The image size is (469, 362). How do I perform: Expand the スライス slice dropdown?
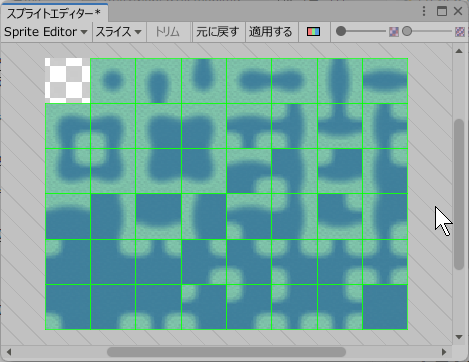pyautogui.click(x=119, y=32)
